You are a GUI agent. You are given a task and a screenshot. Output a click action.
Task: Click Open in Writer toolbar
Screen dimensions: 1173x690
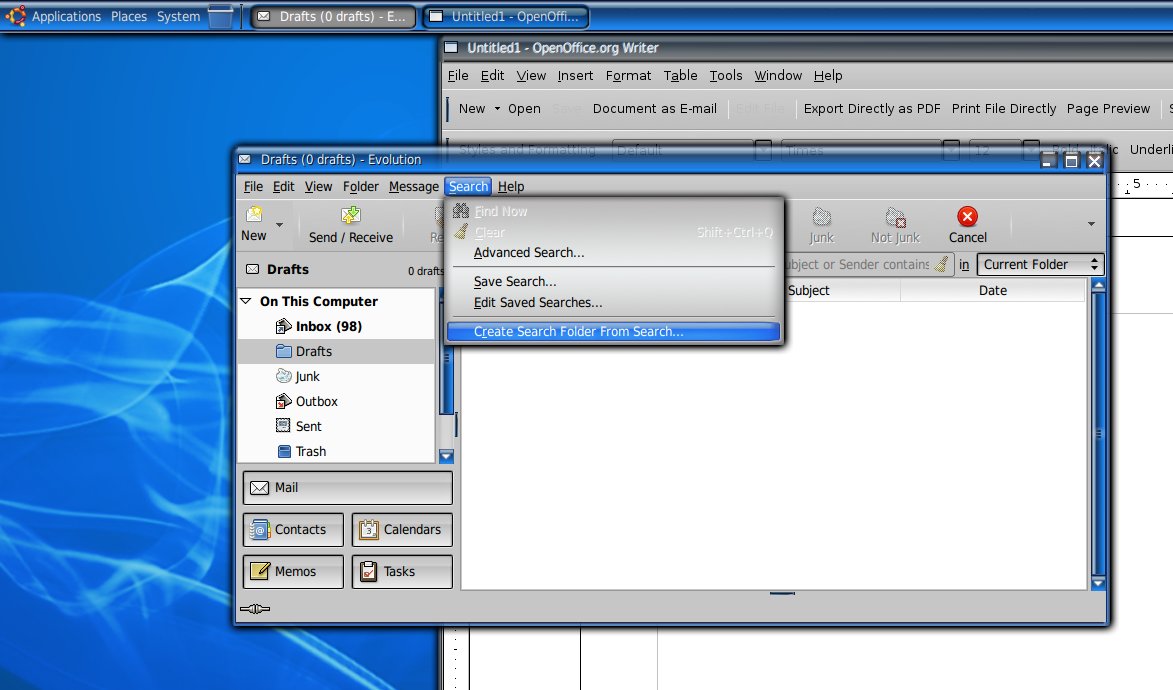click(x=524, y=109)
